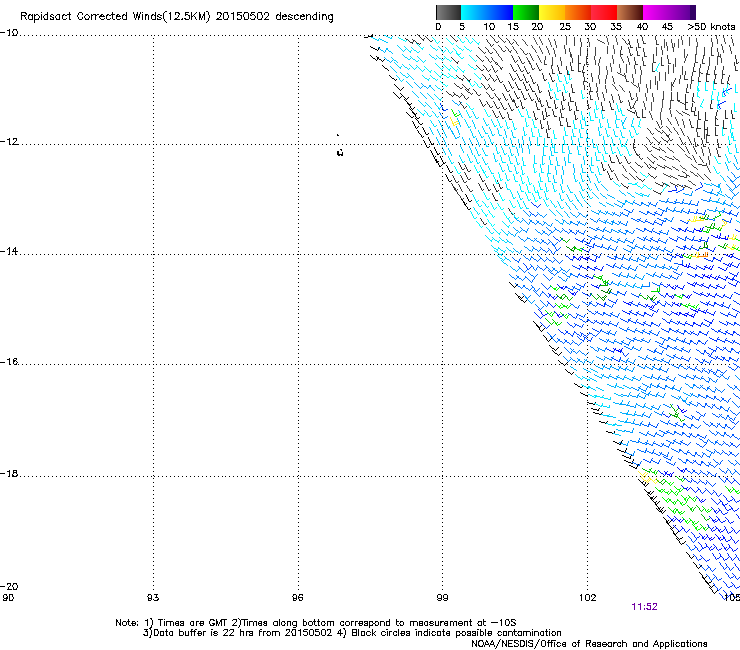Click the -14 latitude axis label
Screen dimensions: 740x650
tap(9, 251)
